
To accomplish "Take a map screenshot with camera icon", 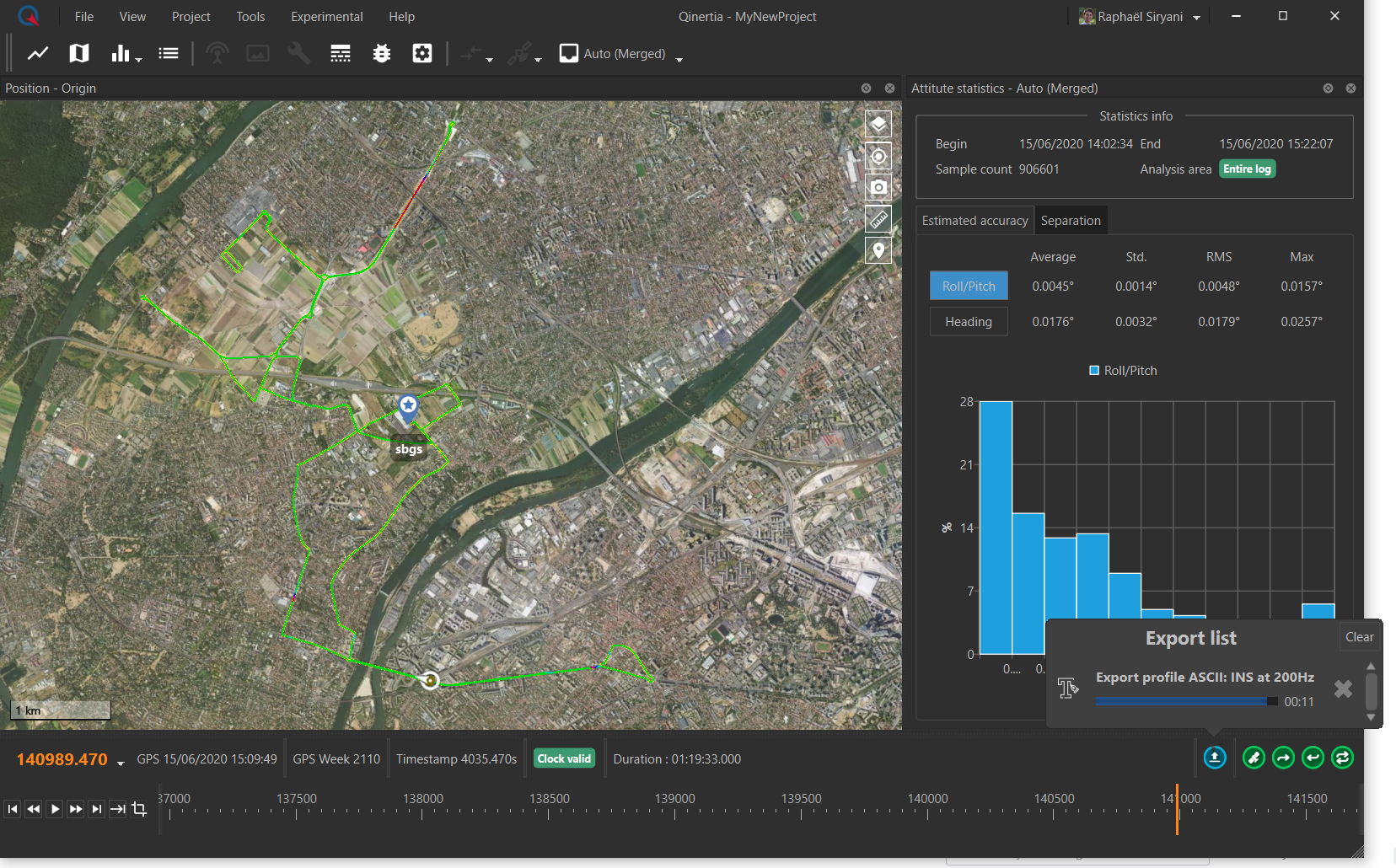I will (x=878, y=187).
